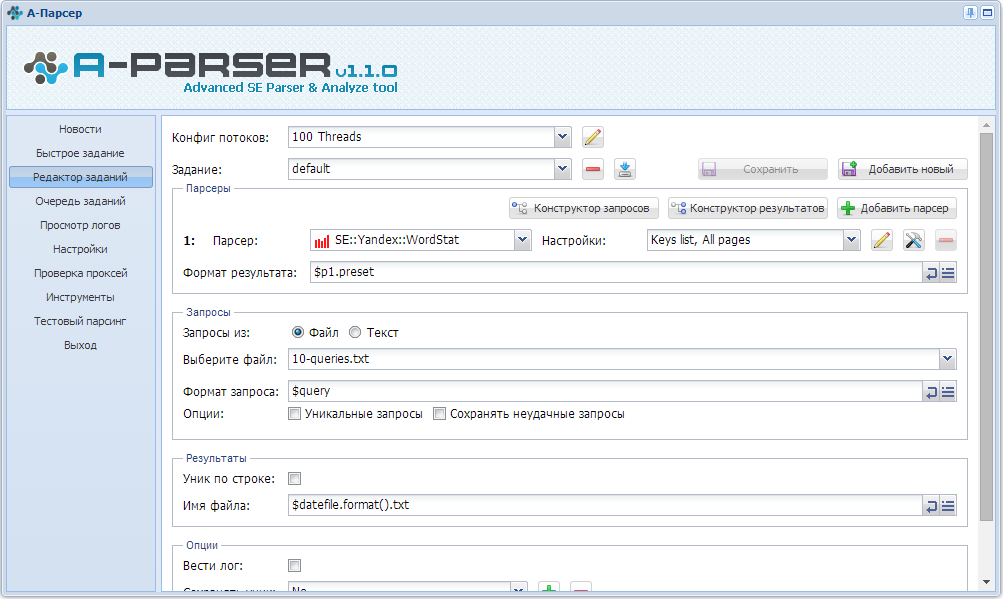Open parser override options tools icon

click(x=913, y=241)
